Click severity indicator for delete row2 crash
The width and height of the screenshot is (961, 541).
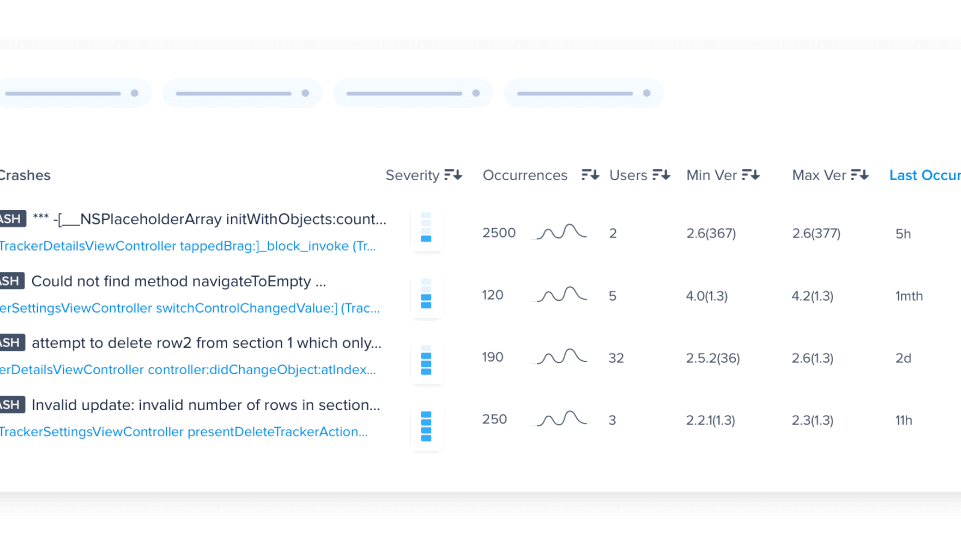[426, 360]
